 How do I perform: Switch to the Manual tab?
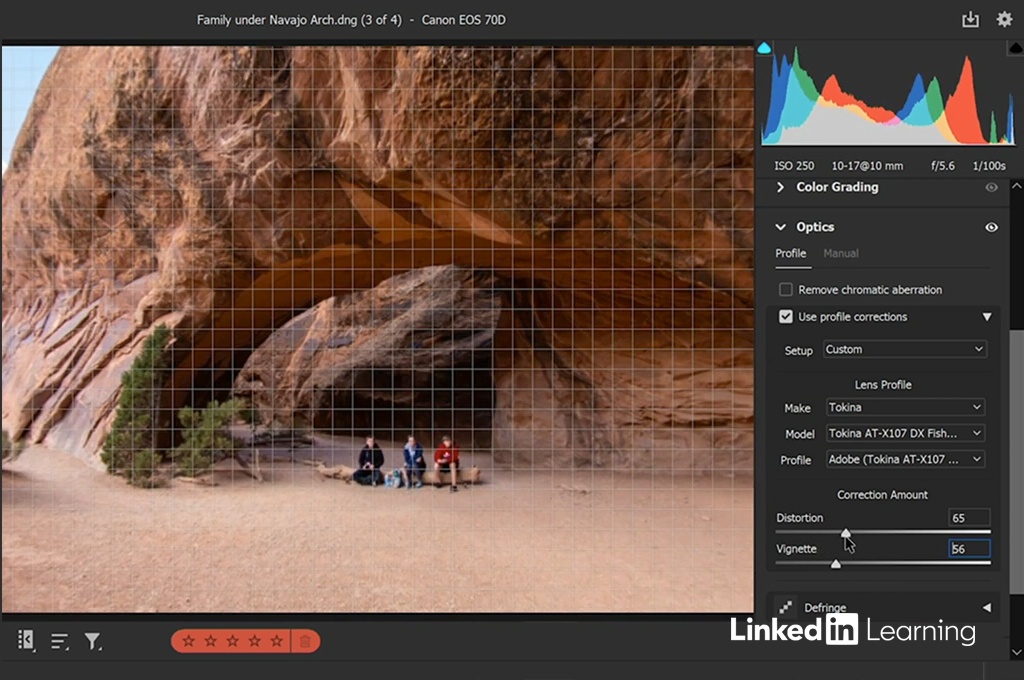[840, 254]
